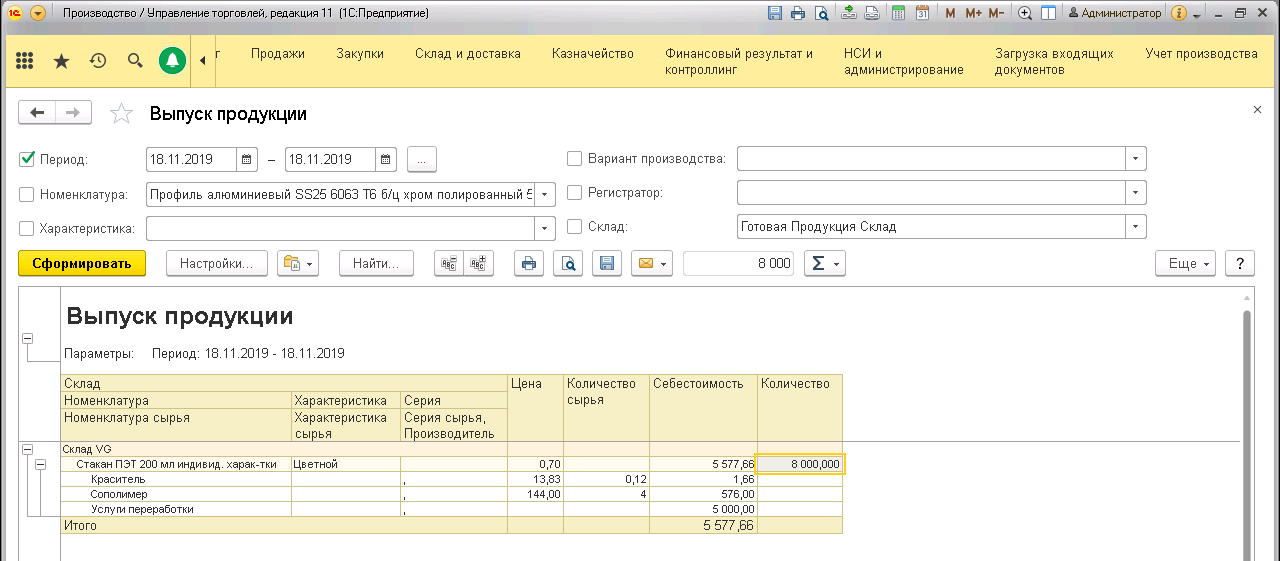The image size is (1280, 561).
Task: Save report with floppy disk icon
Action: tap(605, 263)
